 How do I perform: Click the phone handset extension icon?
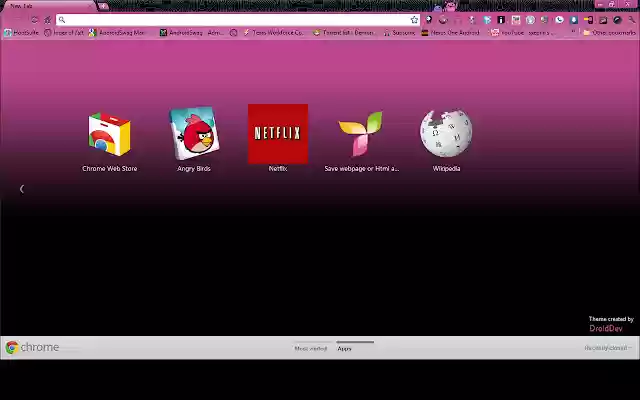tap(559, 20)
